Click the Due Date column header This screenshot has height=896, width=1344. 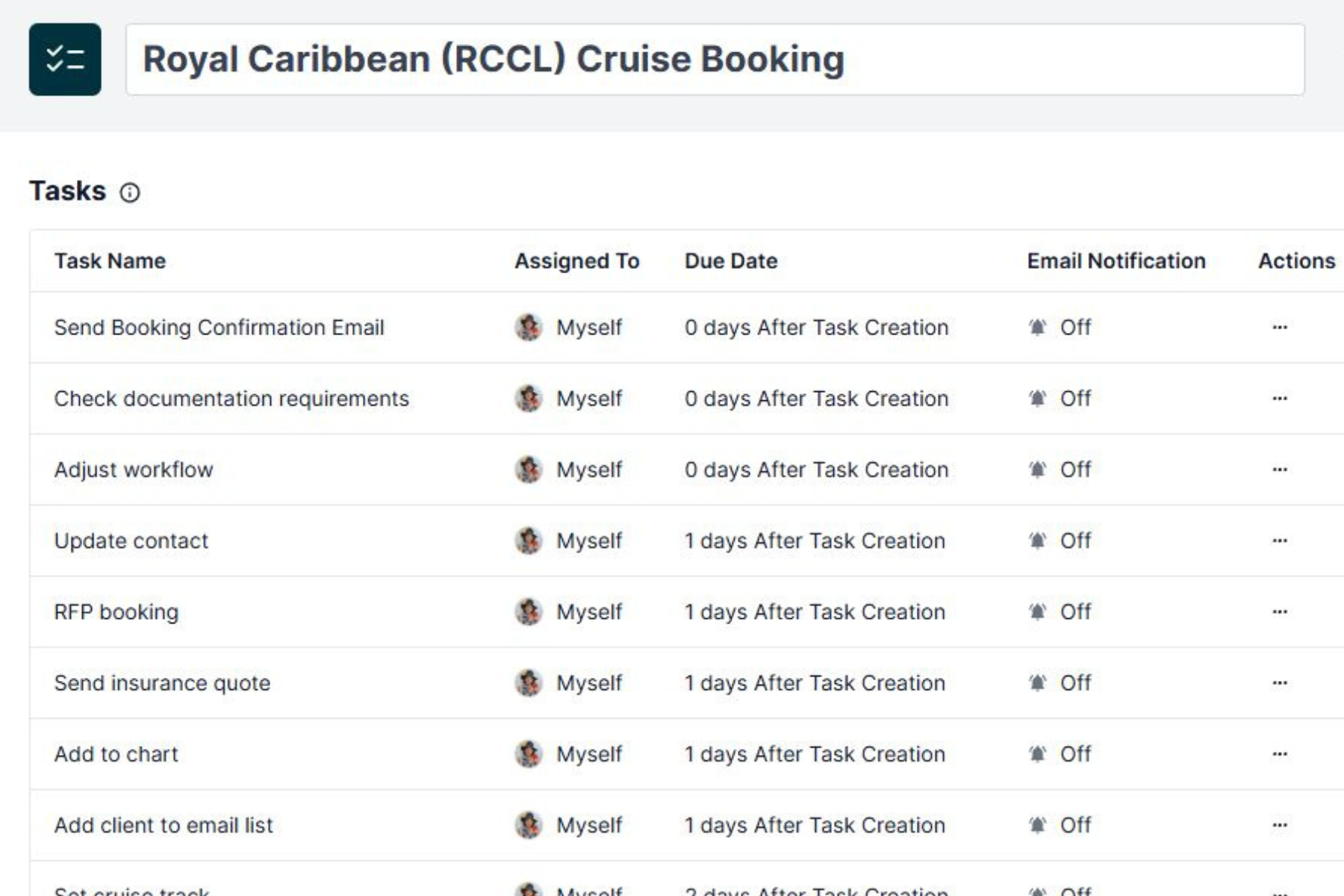coord(731,261)
